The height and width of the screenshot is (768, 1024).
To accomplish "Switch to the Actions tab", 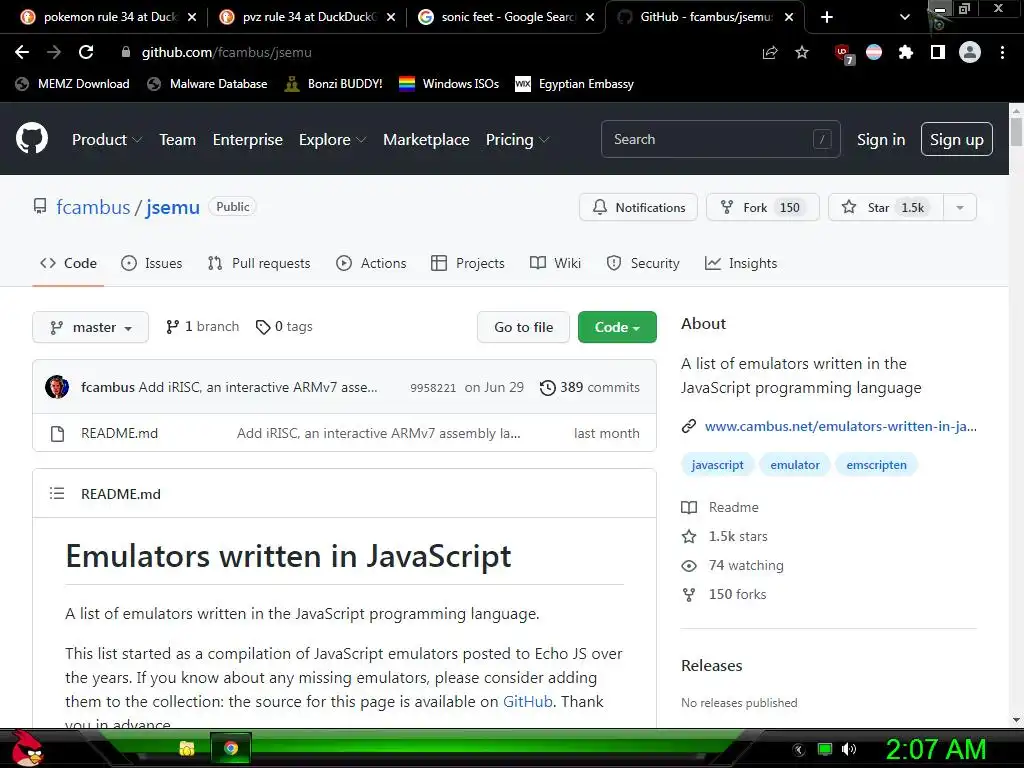I will (371, 263).
